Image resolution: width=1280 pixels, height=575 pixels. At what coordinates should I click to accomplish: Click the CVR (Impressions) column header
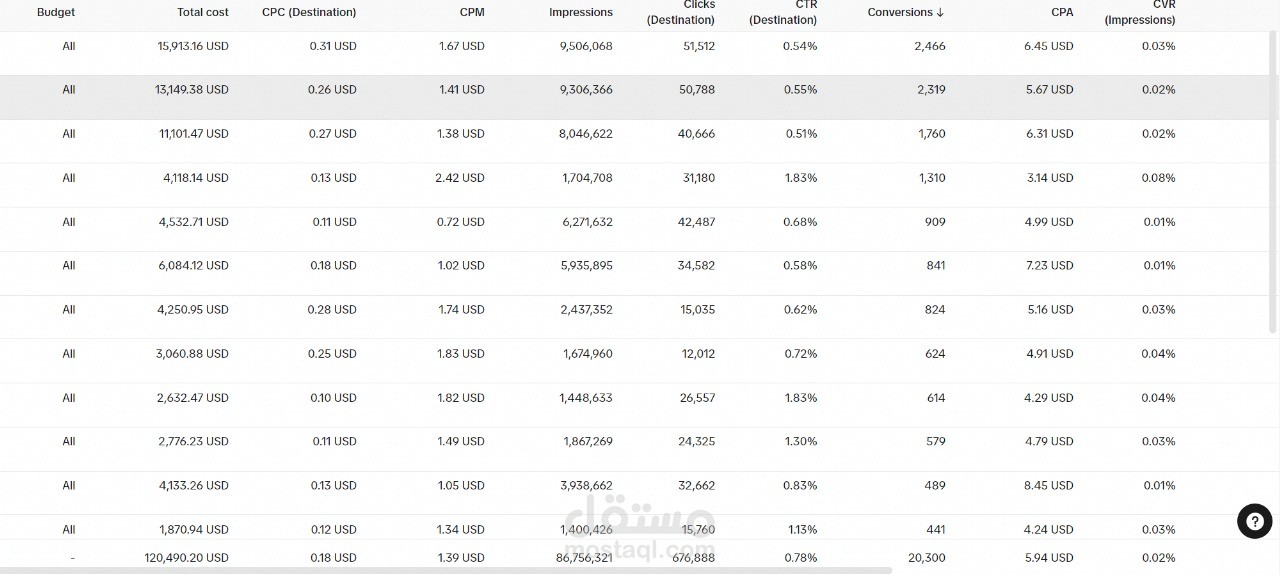pyautogui.click(x=1140, y=12)
